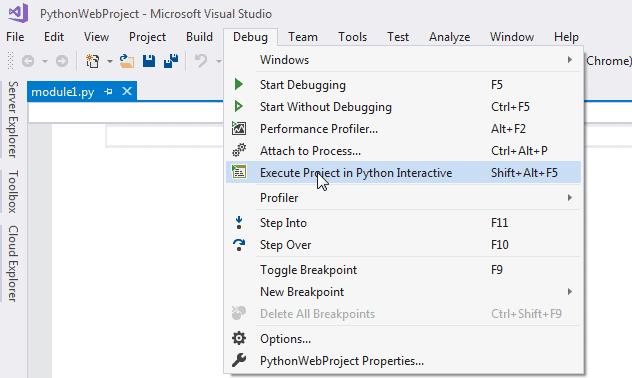This screenshot has width=632, height=378.
Task: Close the module1.py tab
Action: coord(127,91)
